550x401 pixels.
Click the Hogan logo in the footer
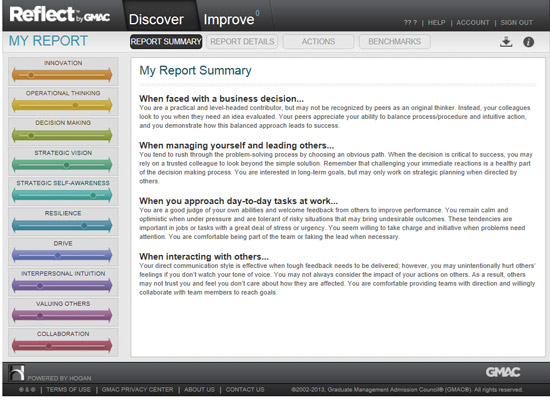pyautogui.click(x=16, y=373)
